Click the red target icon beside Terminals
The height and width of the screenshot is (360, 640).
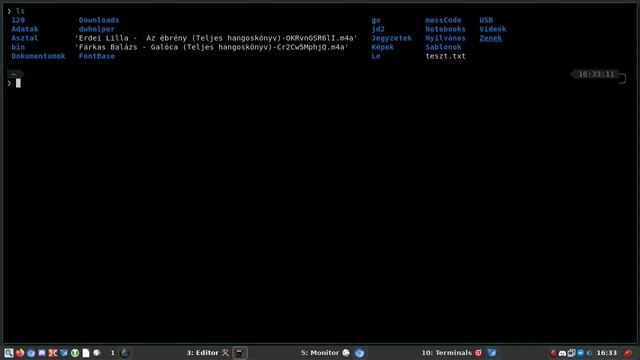478,353
